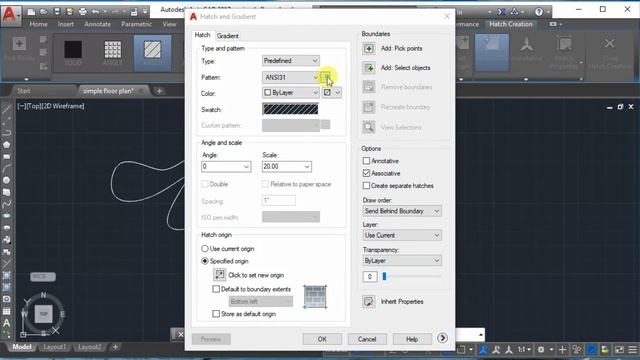The height and width of the screenshot is (360, 640).
Task: Open the Start drawing tab
Action: tap(24, 91)
